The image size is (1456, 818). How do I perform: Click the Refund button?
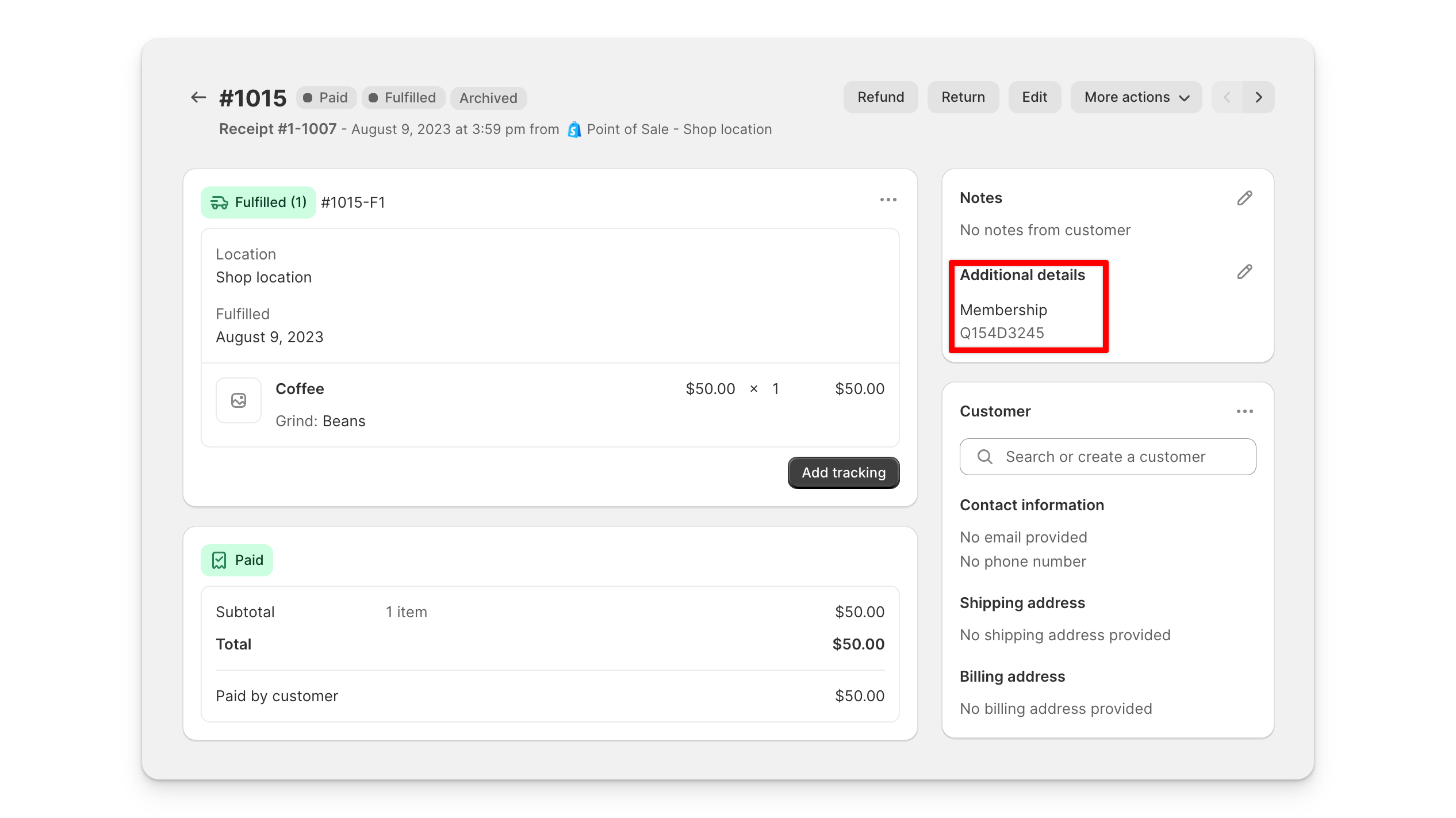click(x=880, y=97)
